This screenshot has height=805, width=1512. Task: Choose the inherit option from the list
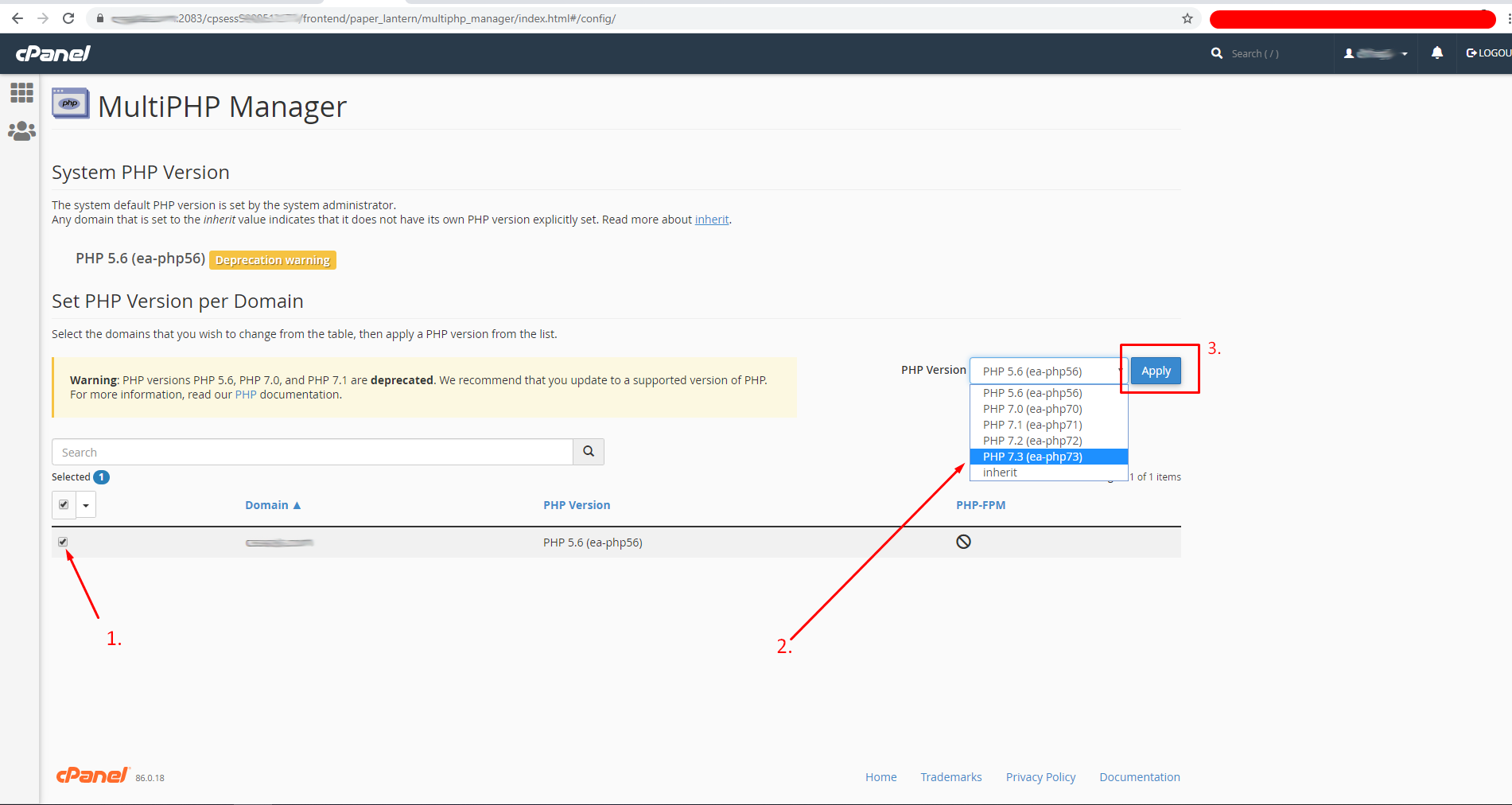click(1048, 472)
